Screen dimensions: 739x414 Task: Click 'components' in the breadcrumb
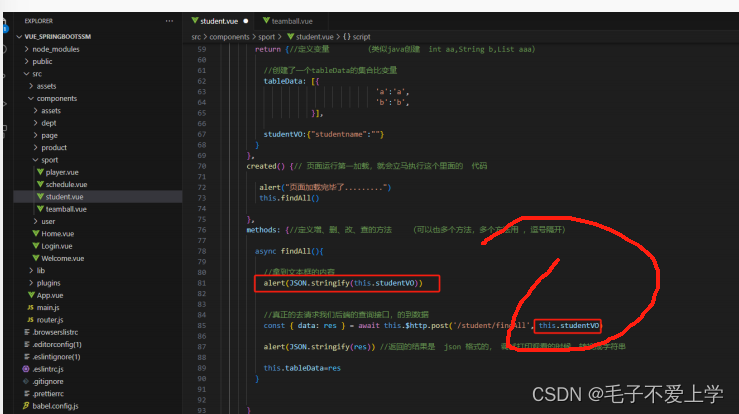[x=230, y=37]
